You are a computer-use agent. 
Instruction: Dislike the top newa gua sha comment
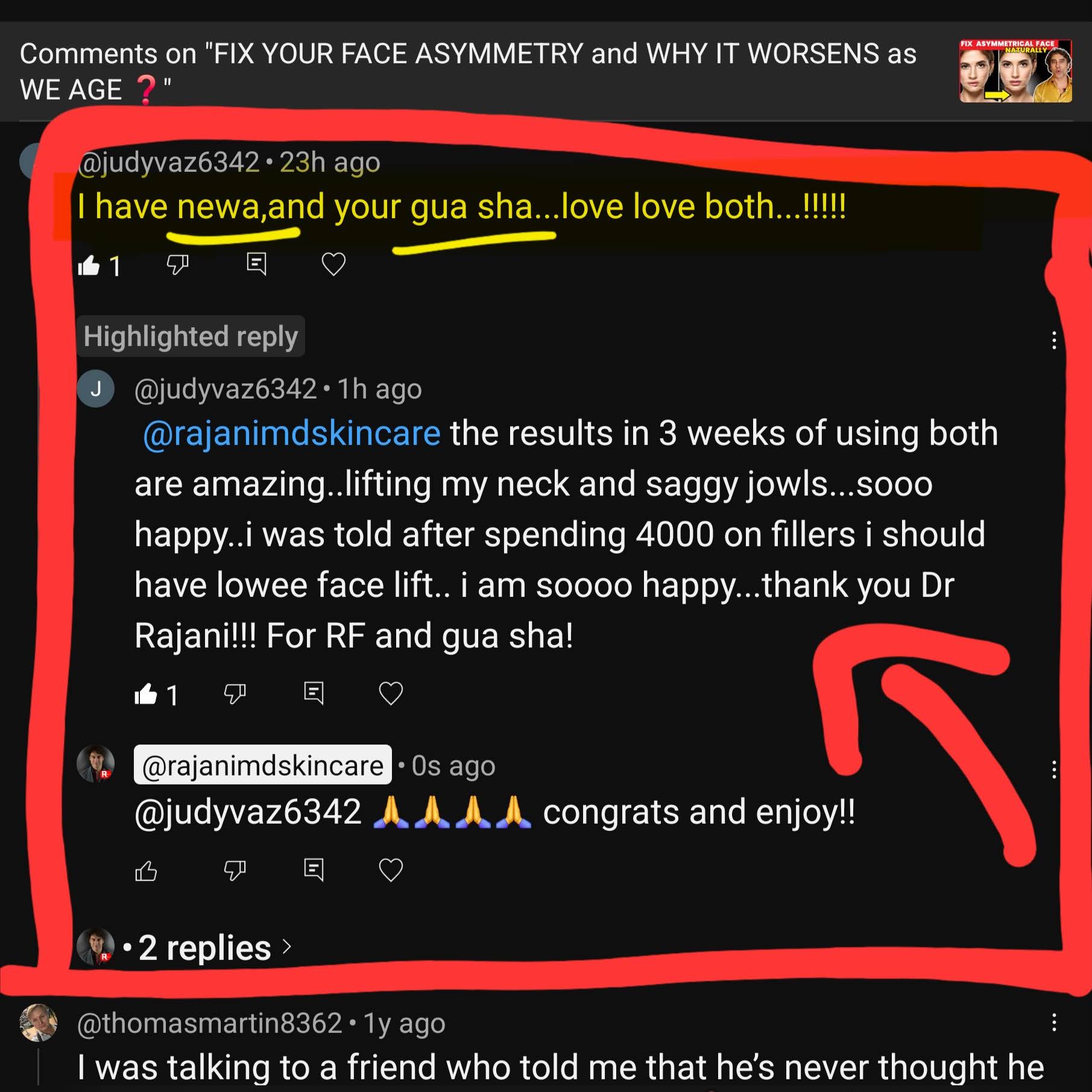click(x=177, y=265)
